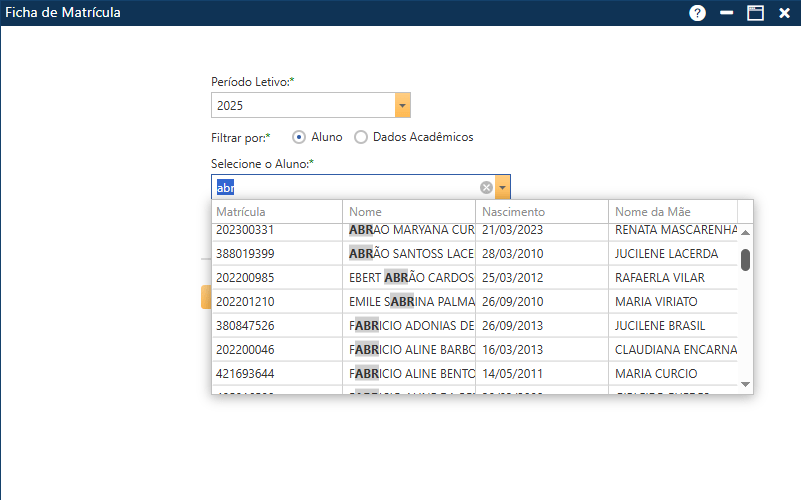The width and height of the screenshot is (801, 500).
Task: Clear the typed 'abr' search text
Action: tap(486, 187)
